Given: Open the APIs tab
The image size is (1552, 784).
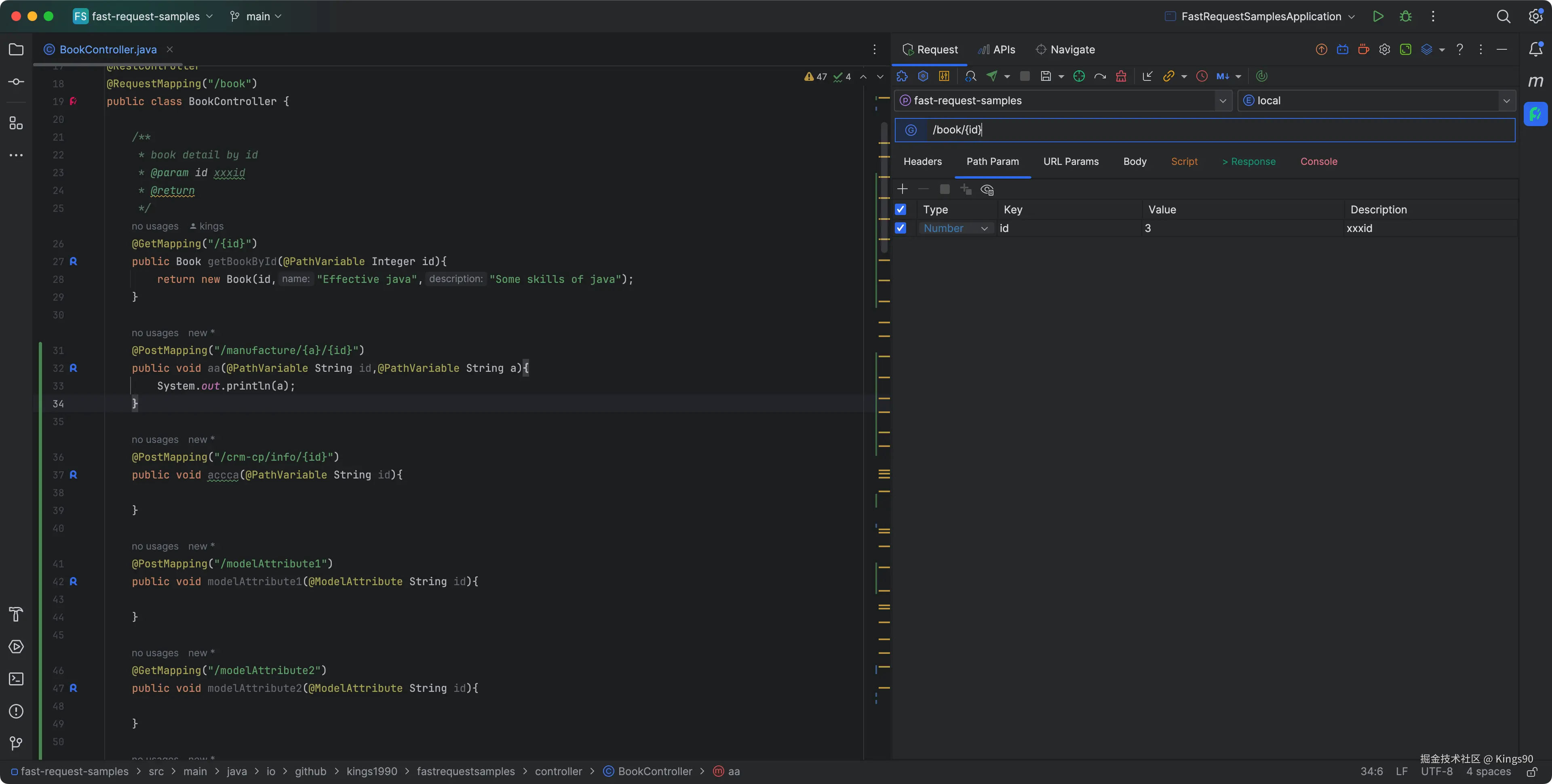Looking at the screenshot, I should pyautogui.click(x=997, y=49).
